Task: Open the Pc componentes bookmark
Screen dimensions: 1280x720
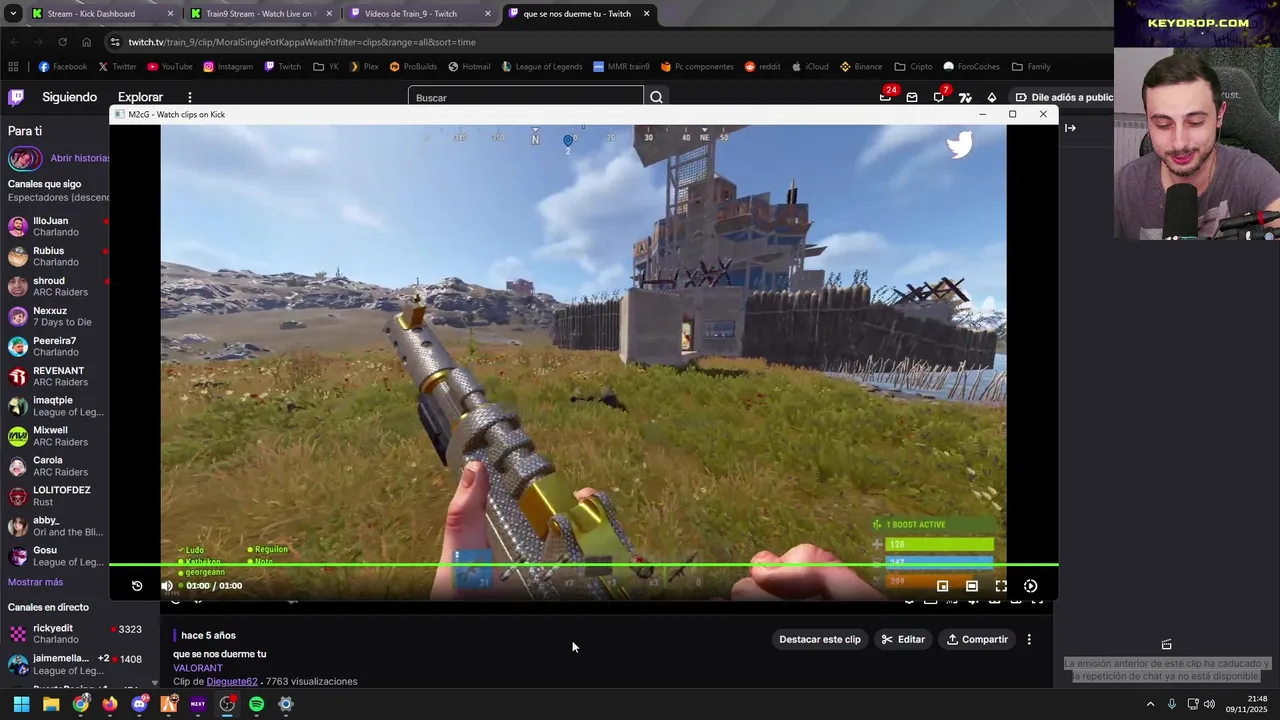Action: [x=697, y=67]
